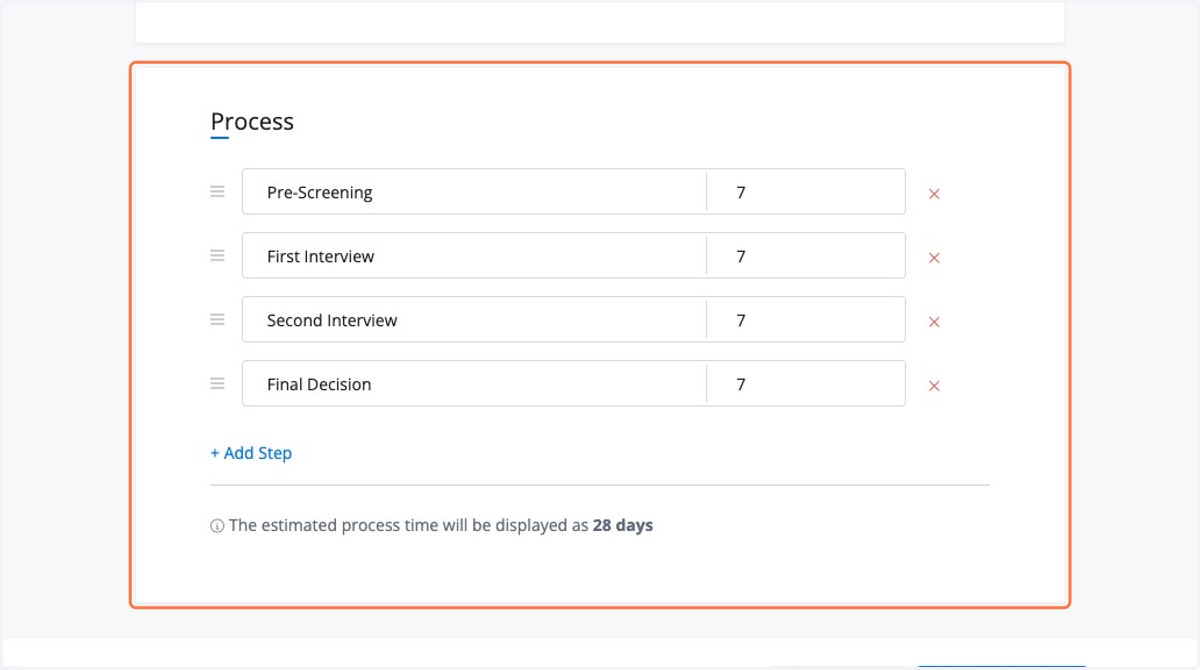Click the days field for First Interview

click(806, 256)
